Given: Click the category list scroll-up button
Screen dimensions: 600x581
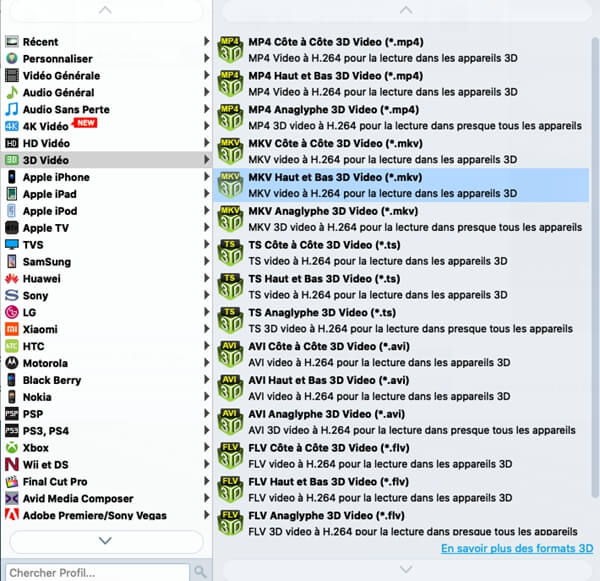Looking at the screenshot, I should 105,11.
